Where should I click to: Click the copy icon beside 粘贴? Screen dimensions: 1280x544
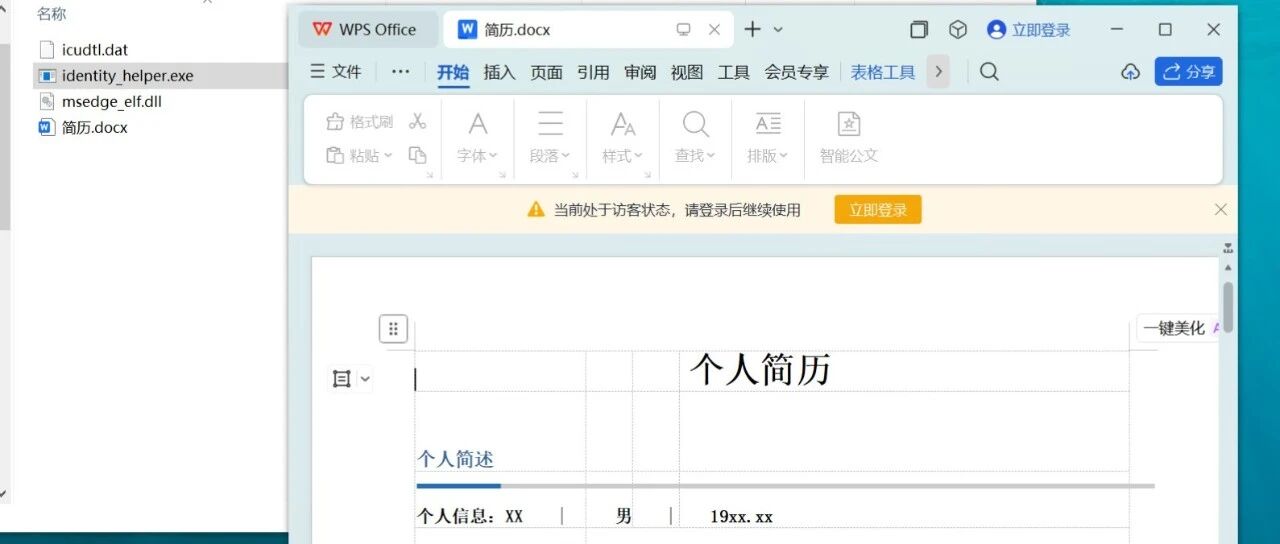tap(418, 155)
